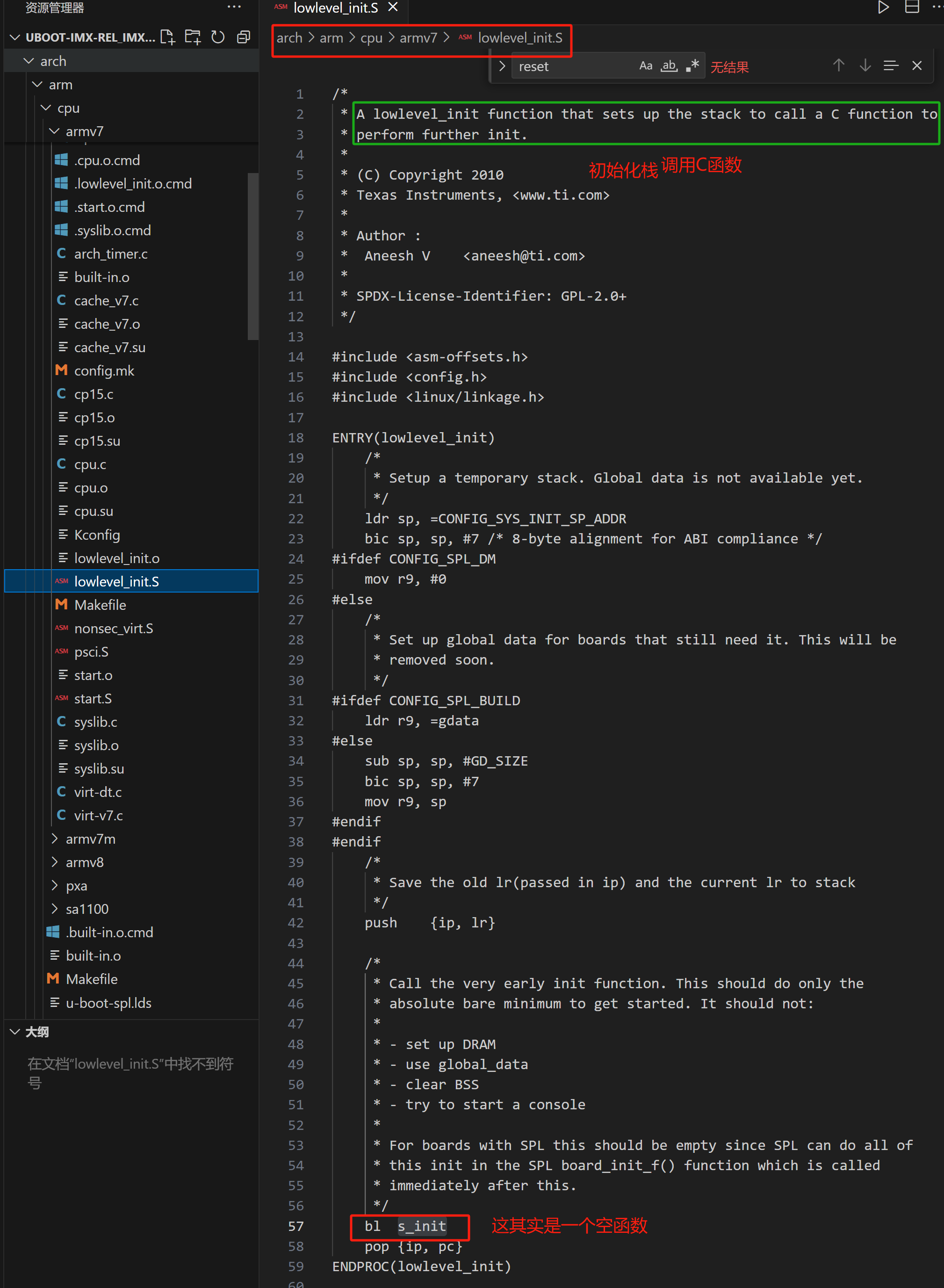This screenshot has width=944, height=1288.
Task: Expand the armv8 folder
Action: (x=85, y=862)
